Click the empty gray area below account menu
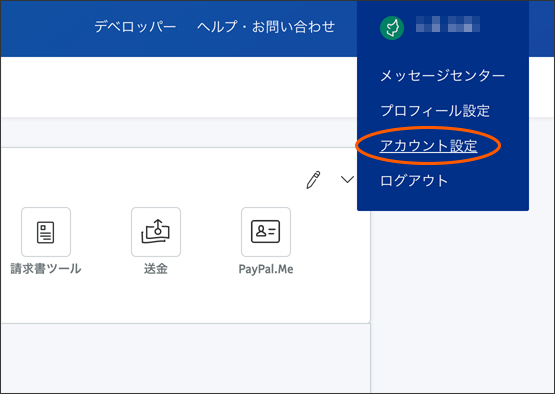 tap(460, 301)
